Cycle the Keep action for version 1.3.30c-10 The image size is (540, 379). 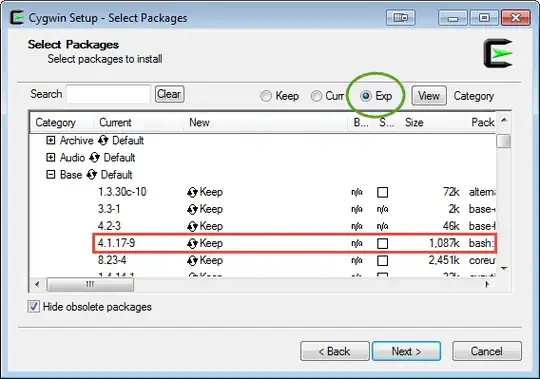[x=192, y=192]
